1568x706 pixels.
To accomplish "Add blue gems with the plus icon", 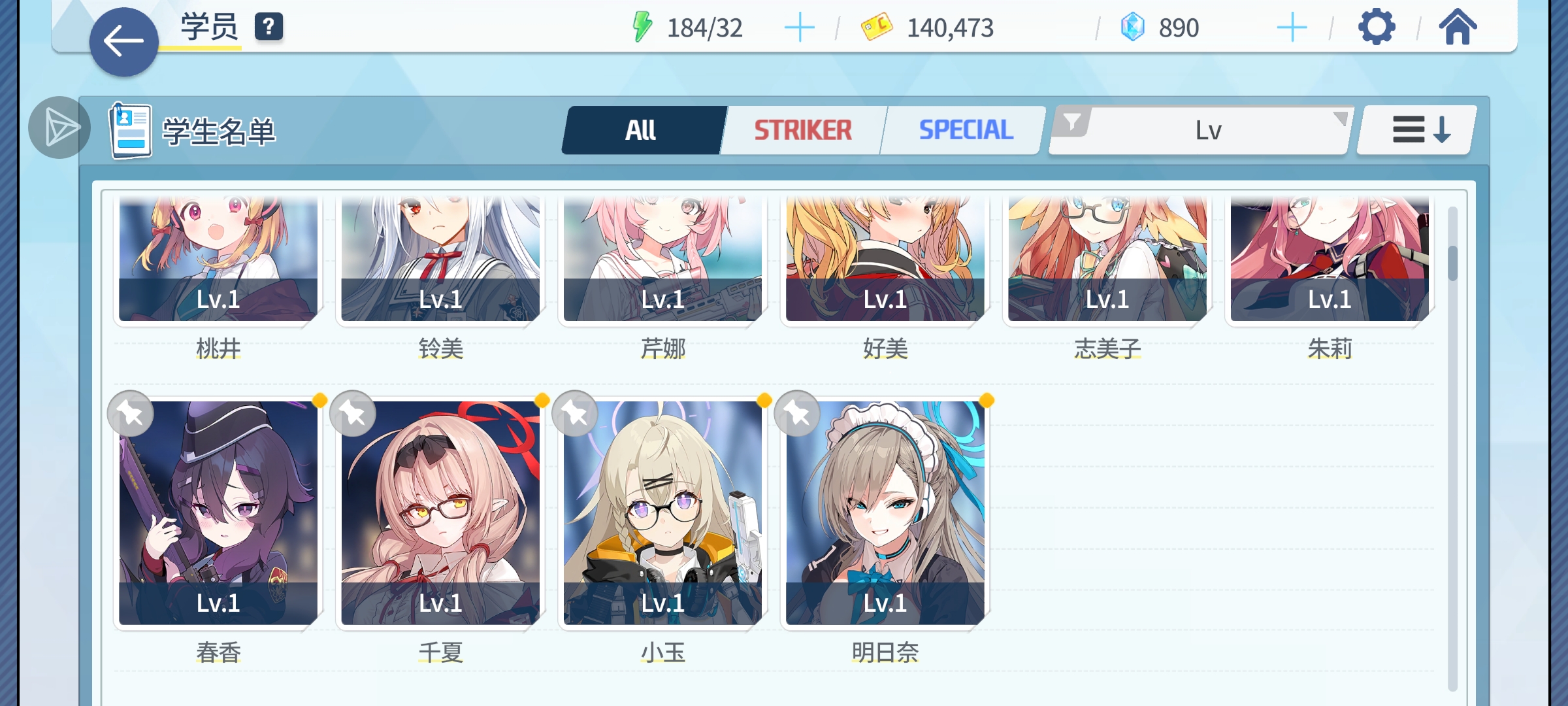I will pyautogui.click(x=1292, y=28).
